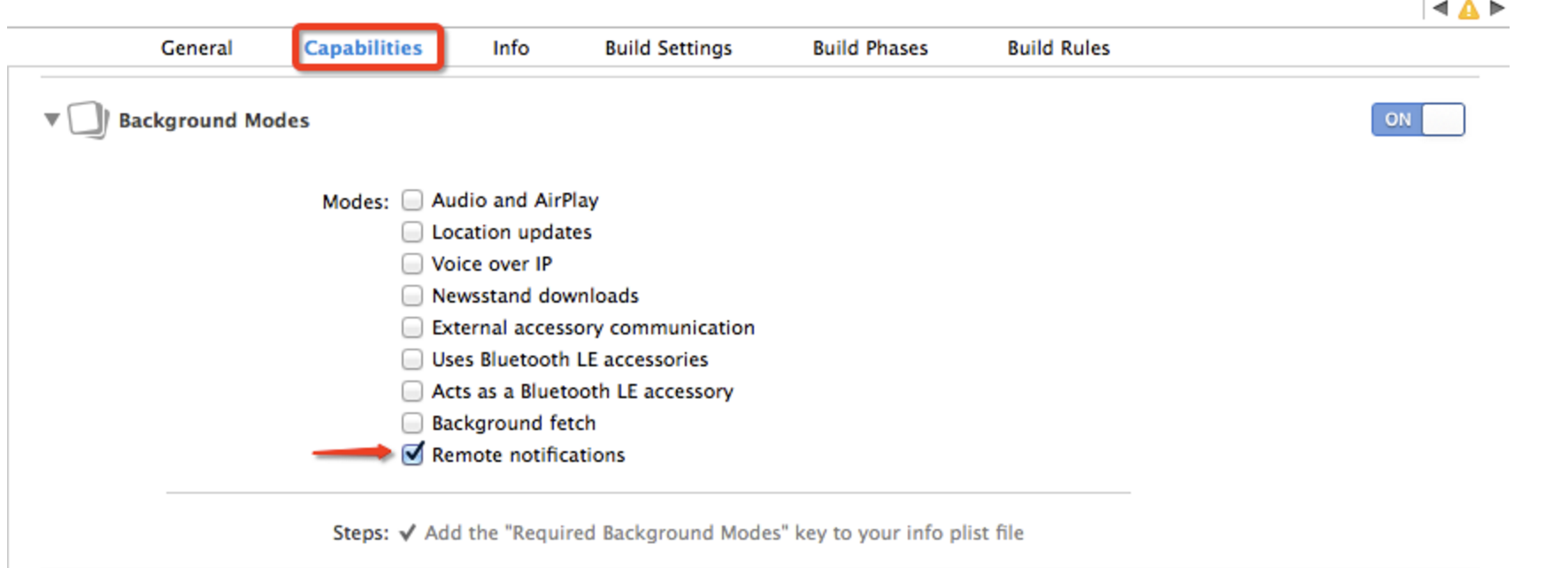Image resolution: width=1568 pixels, height=568 pixels.
Task: Tick the Newsstand downloads checkbox
Action: click(412, 296)
